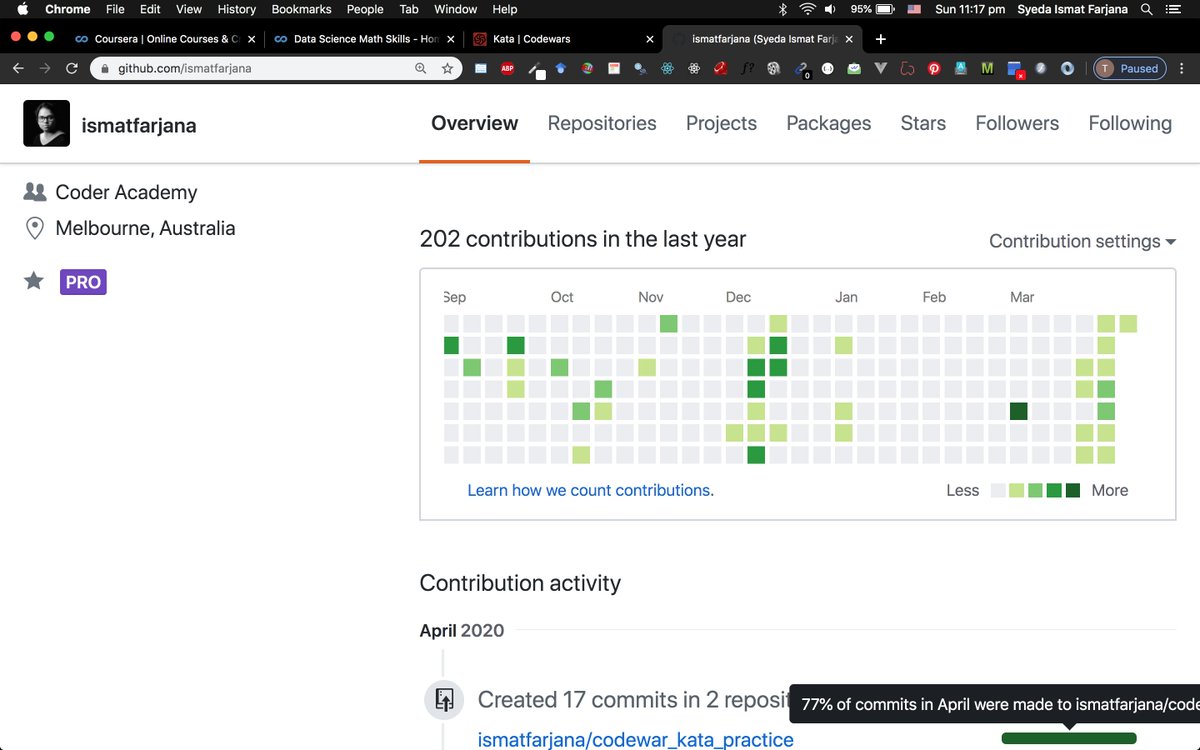Open the People menu
The height and width of the screenshot is (750, 1200).
[365, 9]
